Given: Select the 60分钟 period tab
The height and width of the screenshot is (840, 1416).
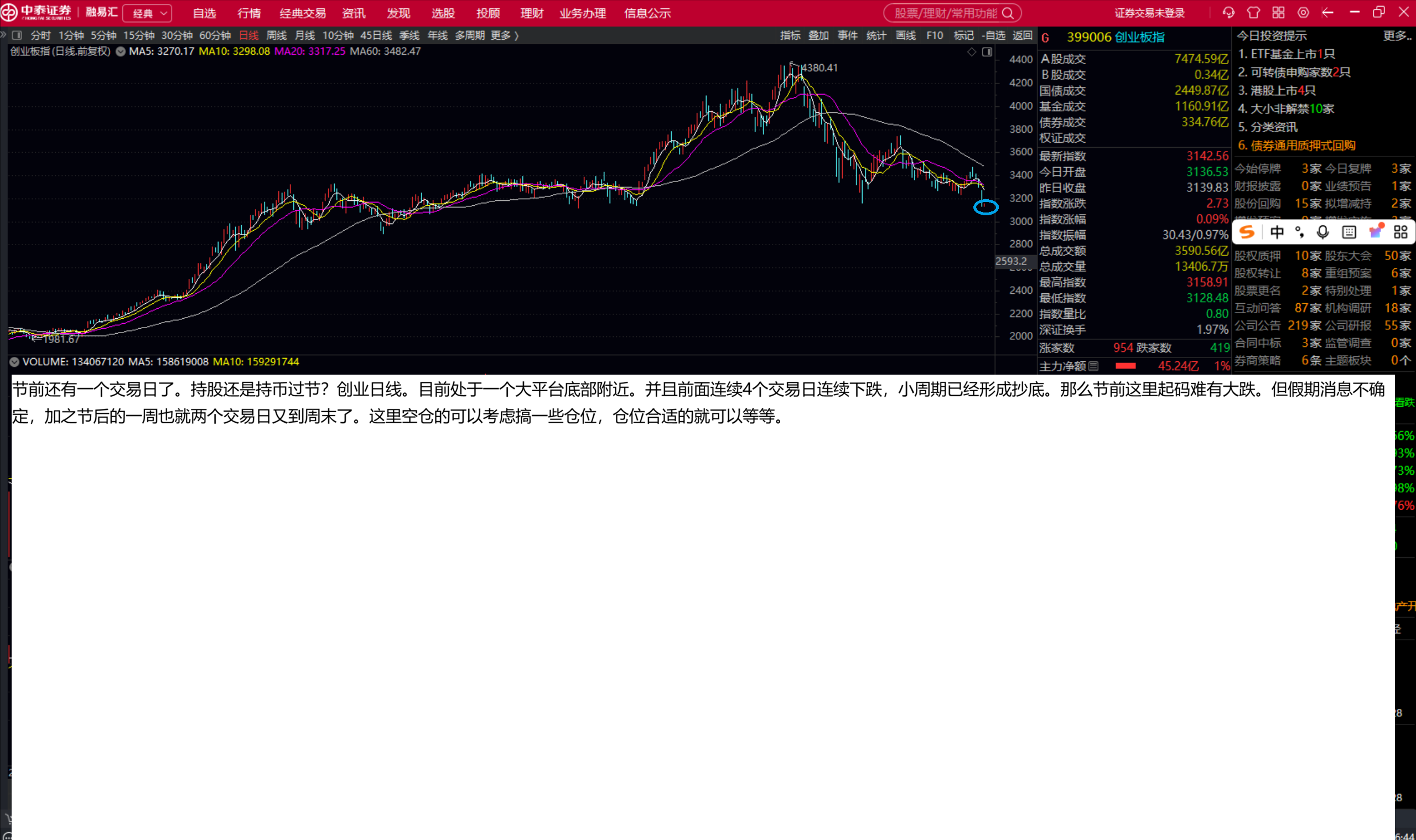Looking at the screenshot, I should tap(215, 35).
